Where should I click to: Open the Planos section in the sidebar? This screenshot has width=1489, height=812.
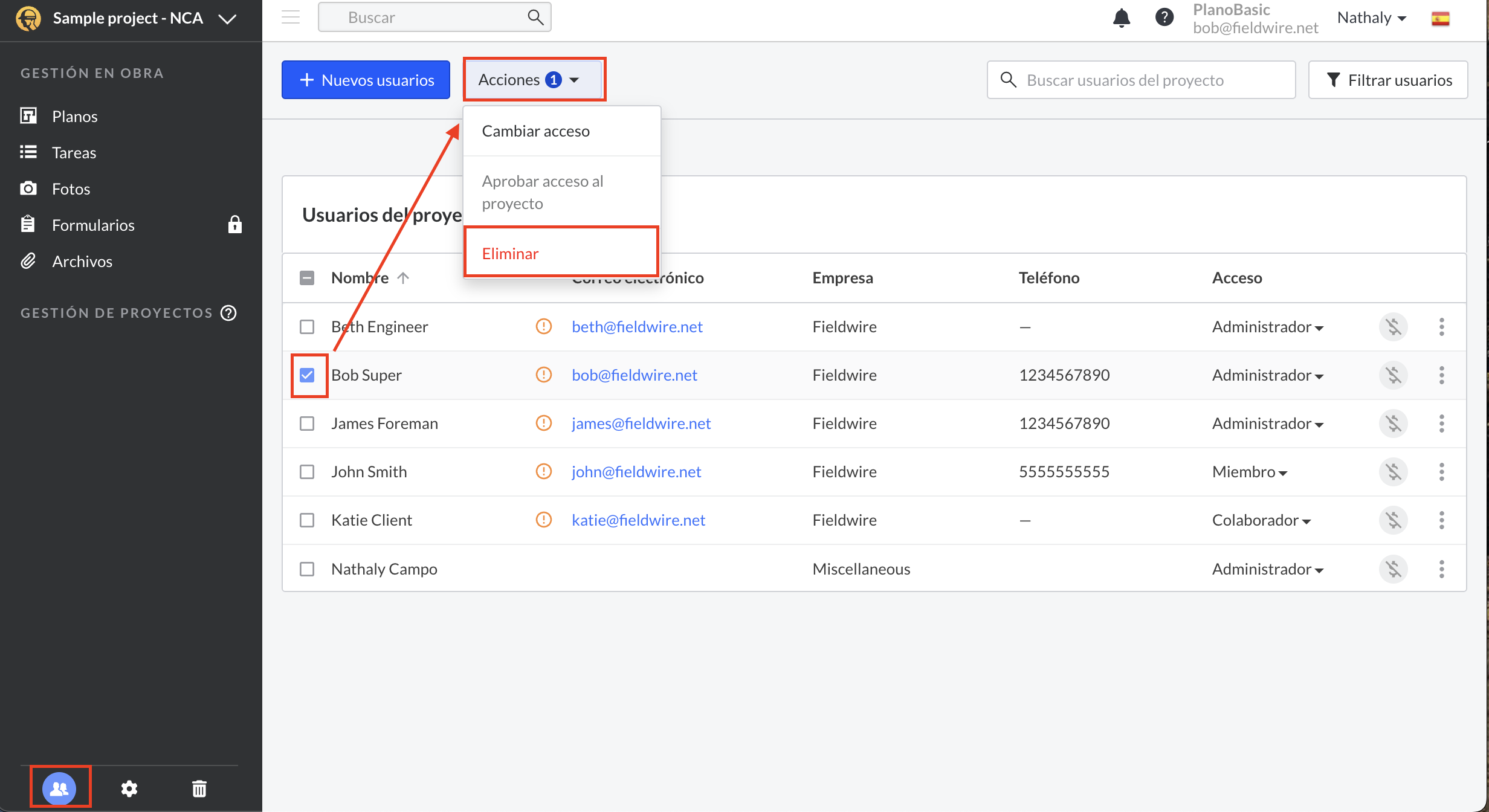pos(74,116)
